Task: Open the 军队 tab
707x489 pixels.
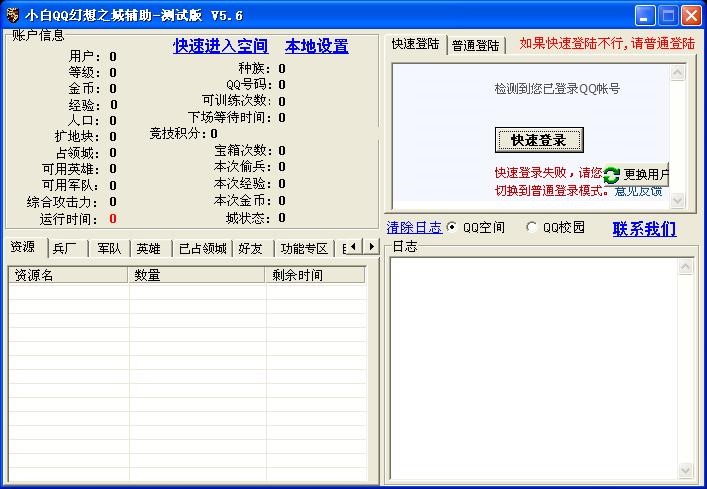Action: (109, 249)
